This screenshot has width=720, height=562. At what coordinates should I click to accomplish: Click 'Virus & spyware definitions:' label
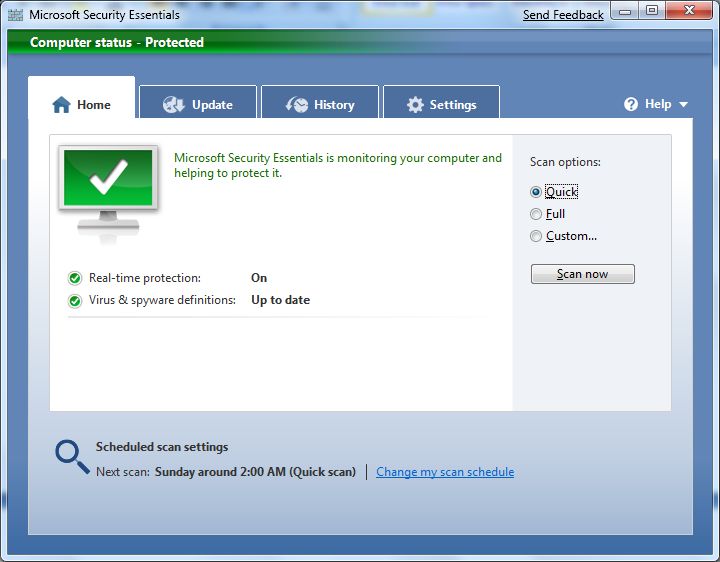pyautogui.click(x=162, y=300)
